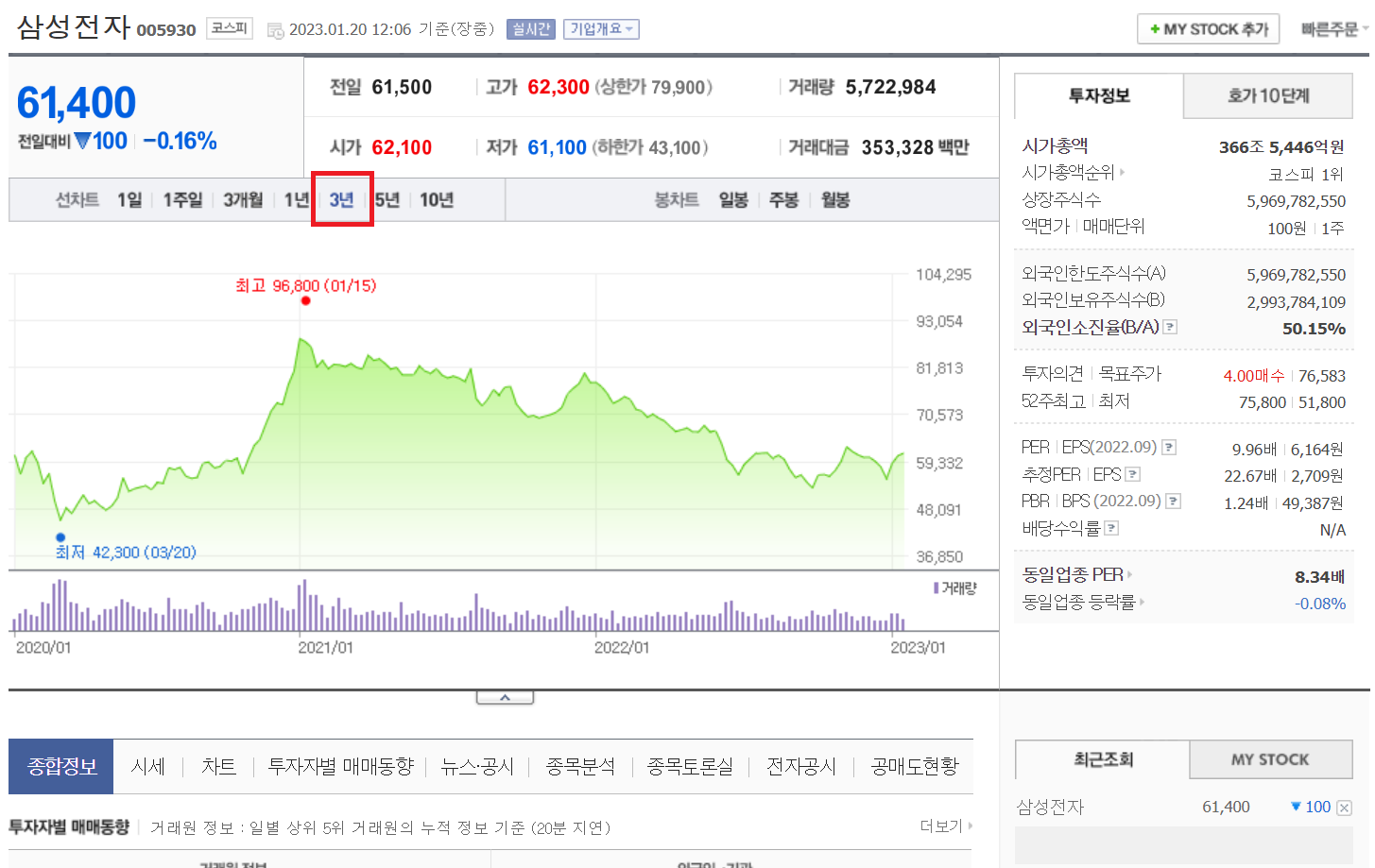Open 최근조회 tab
The width and height of the screenshot is (1375, 868).
pos(1103,759)
